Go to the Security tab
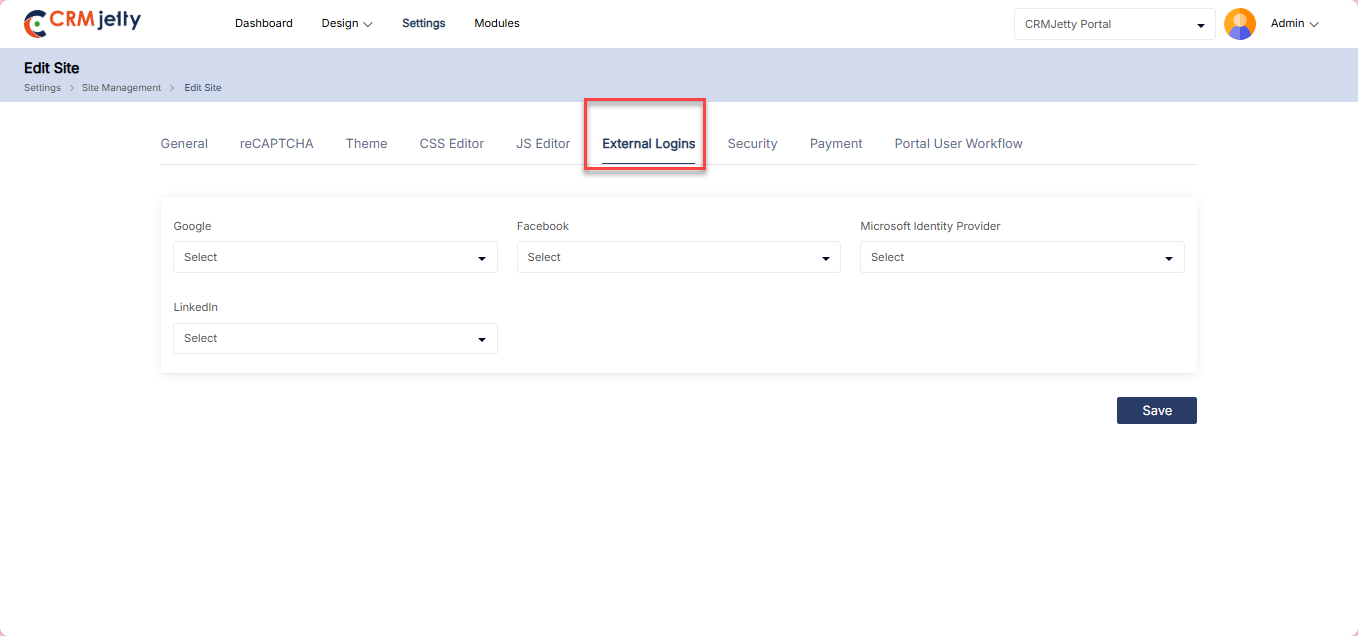 752,144
